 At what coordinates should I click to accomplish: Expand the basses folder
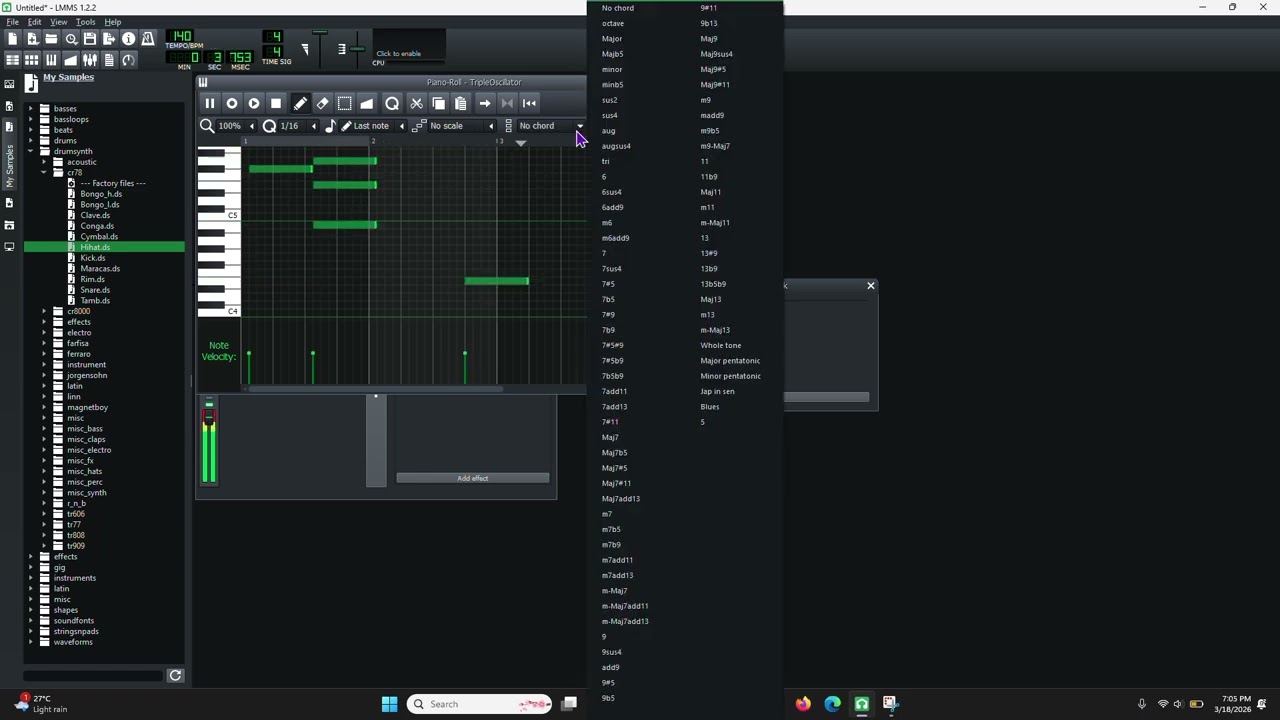[x=30, y=108]
